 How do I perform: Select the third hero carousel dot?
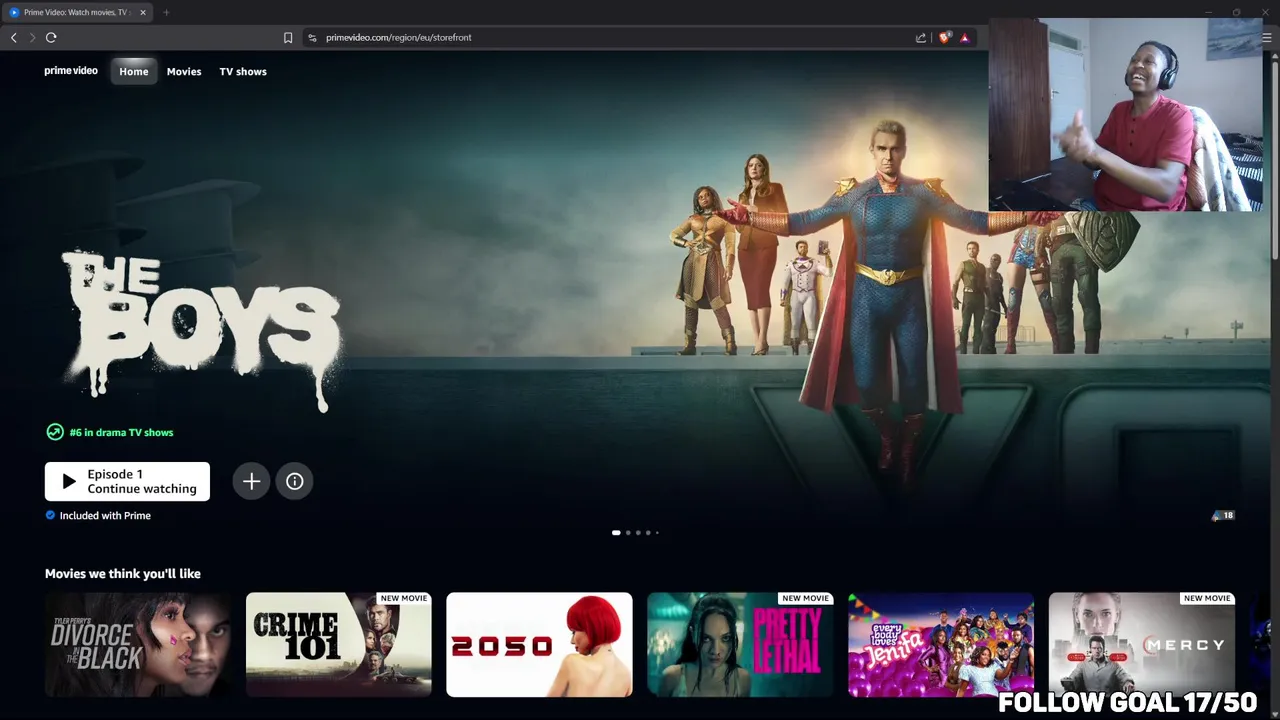638,532
